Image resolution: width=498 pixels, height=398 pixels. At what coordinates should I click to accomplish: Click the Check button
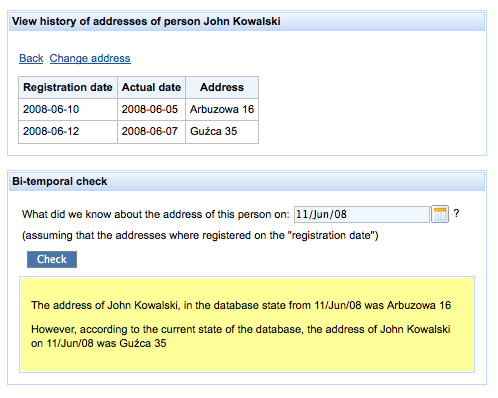coord(52,259)
